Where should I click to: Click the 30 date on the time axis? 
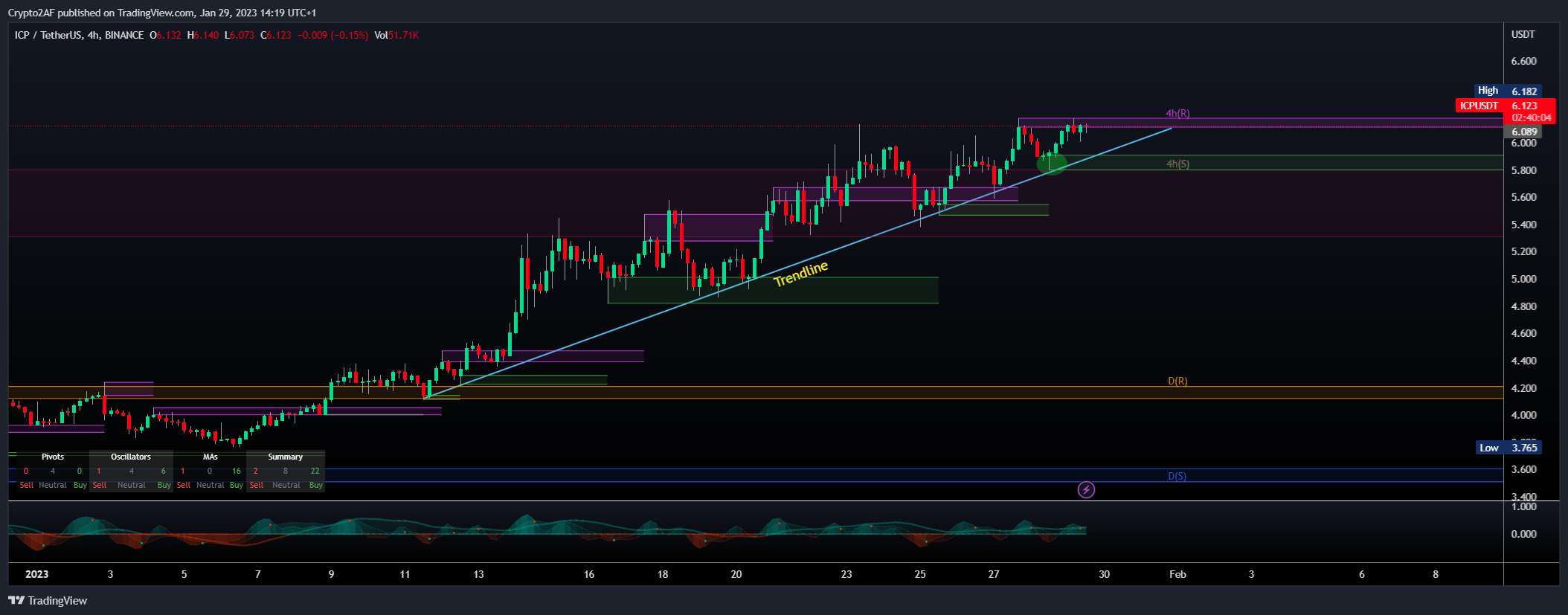click(1104, 574)
